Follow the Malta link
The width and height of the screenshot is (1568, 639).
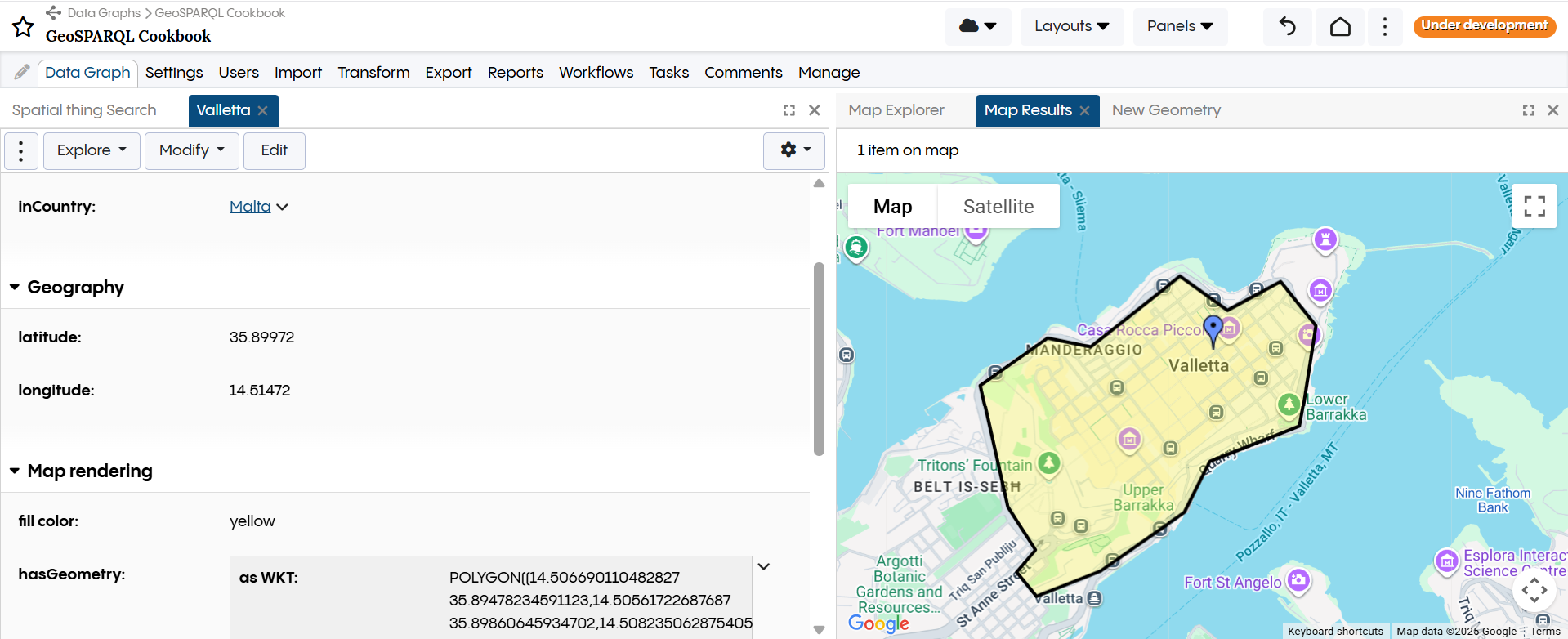point(249,207)
